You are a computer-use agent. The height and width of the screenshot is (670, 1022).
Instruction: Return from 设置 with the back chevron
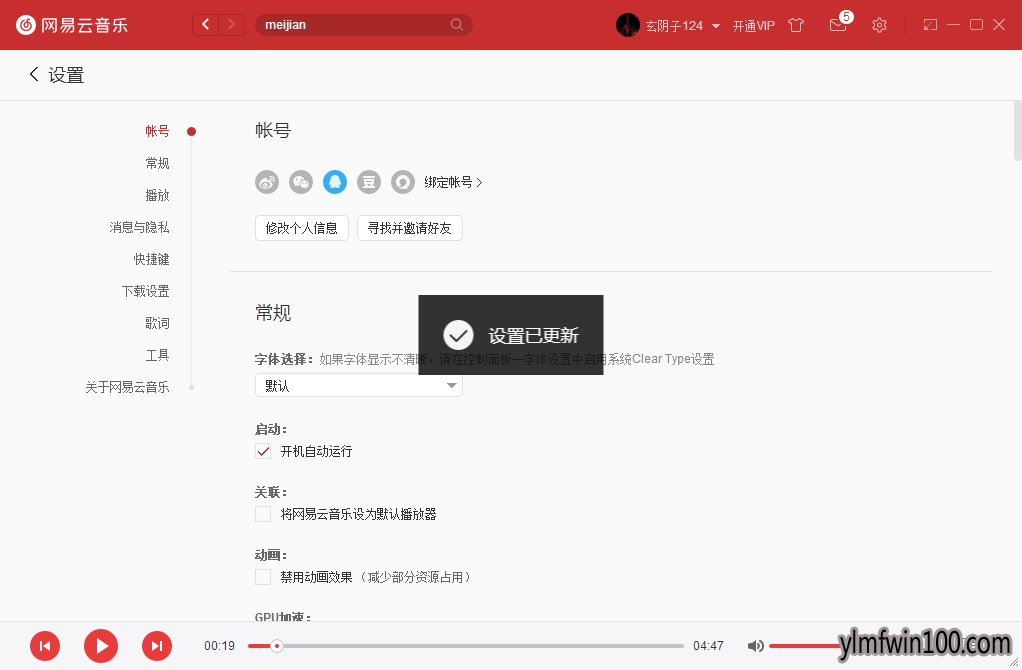(x=34, y=74)
